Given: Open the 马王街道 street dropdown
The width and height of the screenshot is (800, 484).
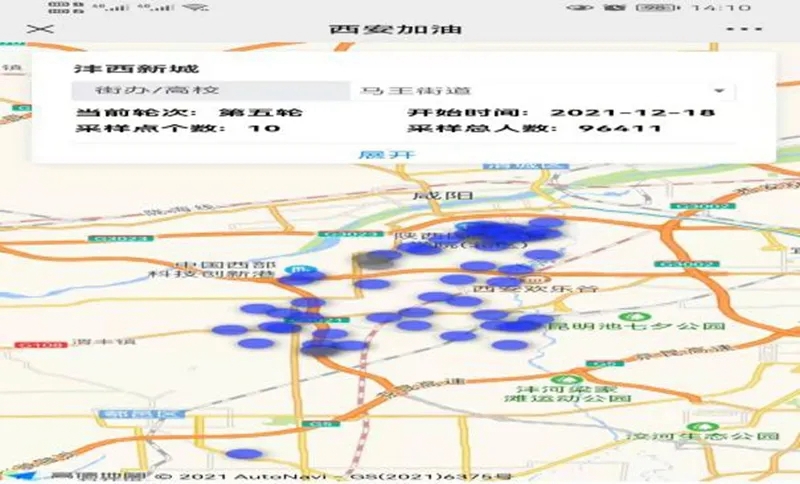Looking at the screenshot, I should (540, 91).
